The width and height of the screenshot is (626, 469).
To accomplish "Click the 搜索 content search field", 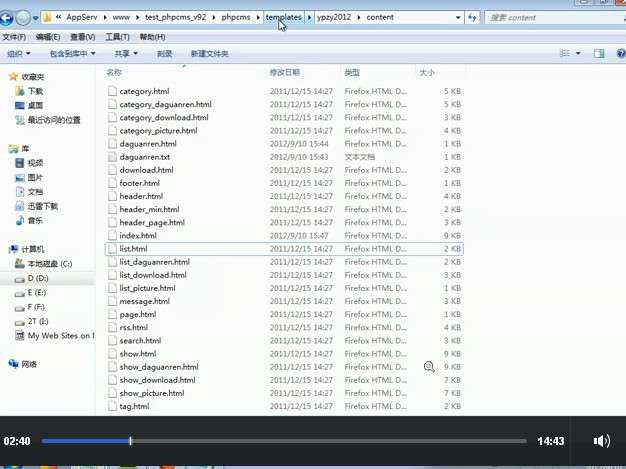I will click(545, 17).
